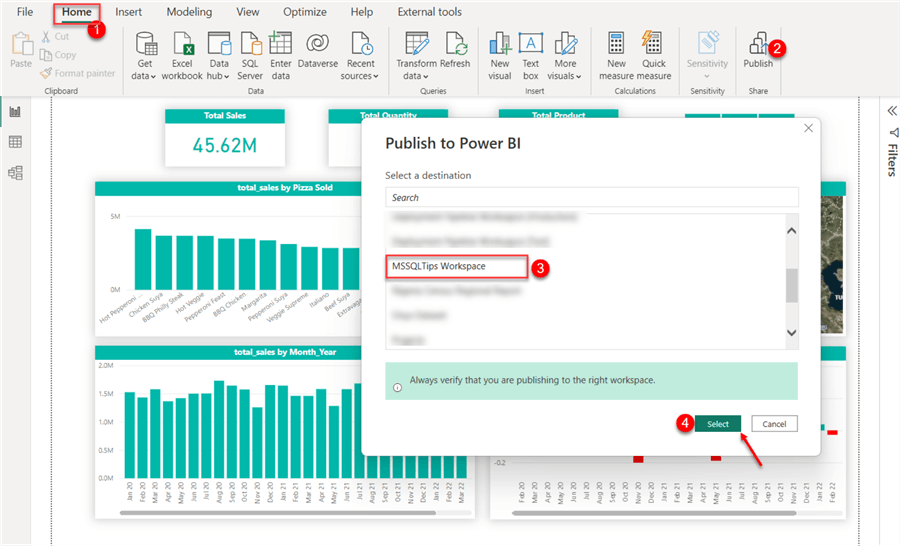
Task: Expand the Recent sources dropdown
Action: 375,76
